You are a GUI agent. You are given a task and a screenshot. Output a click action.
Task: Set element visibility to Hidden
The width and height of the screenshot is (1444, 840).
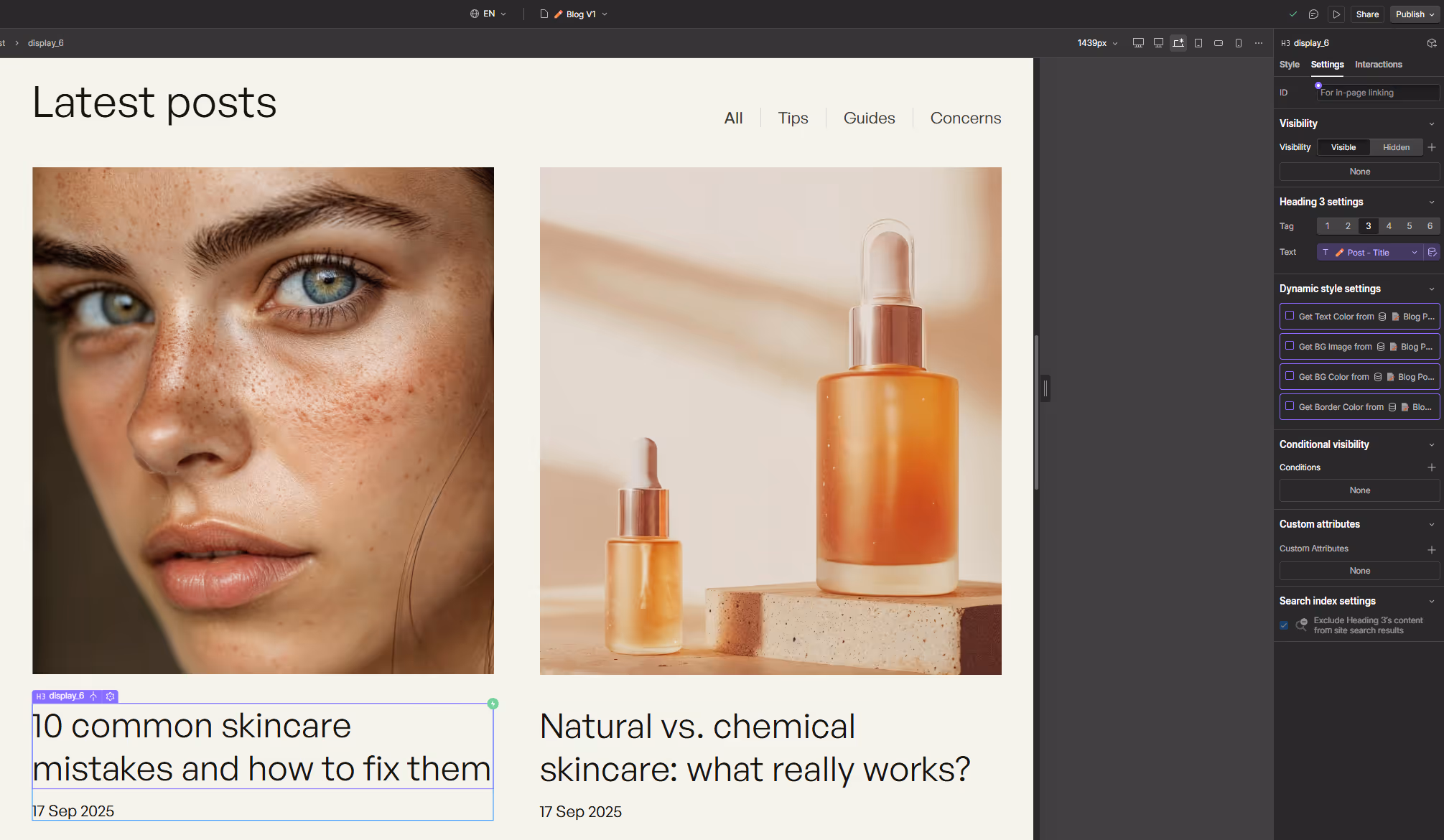point(1396,146)
